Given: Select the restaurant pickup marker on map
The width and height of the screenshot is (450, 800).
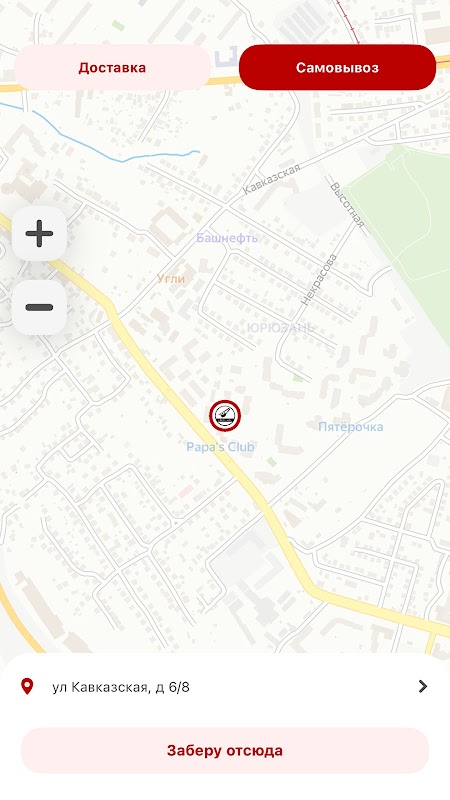Looking at the screenshot, I should click(x=225, y=416).
